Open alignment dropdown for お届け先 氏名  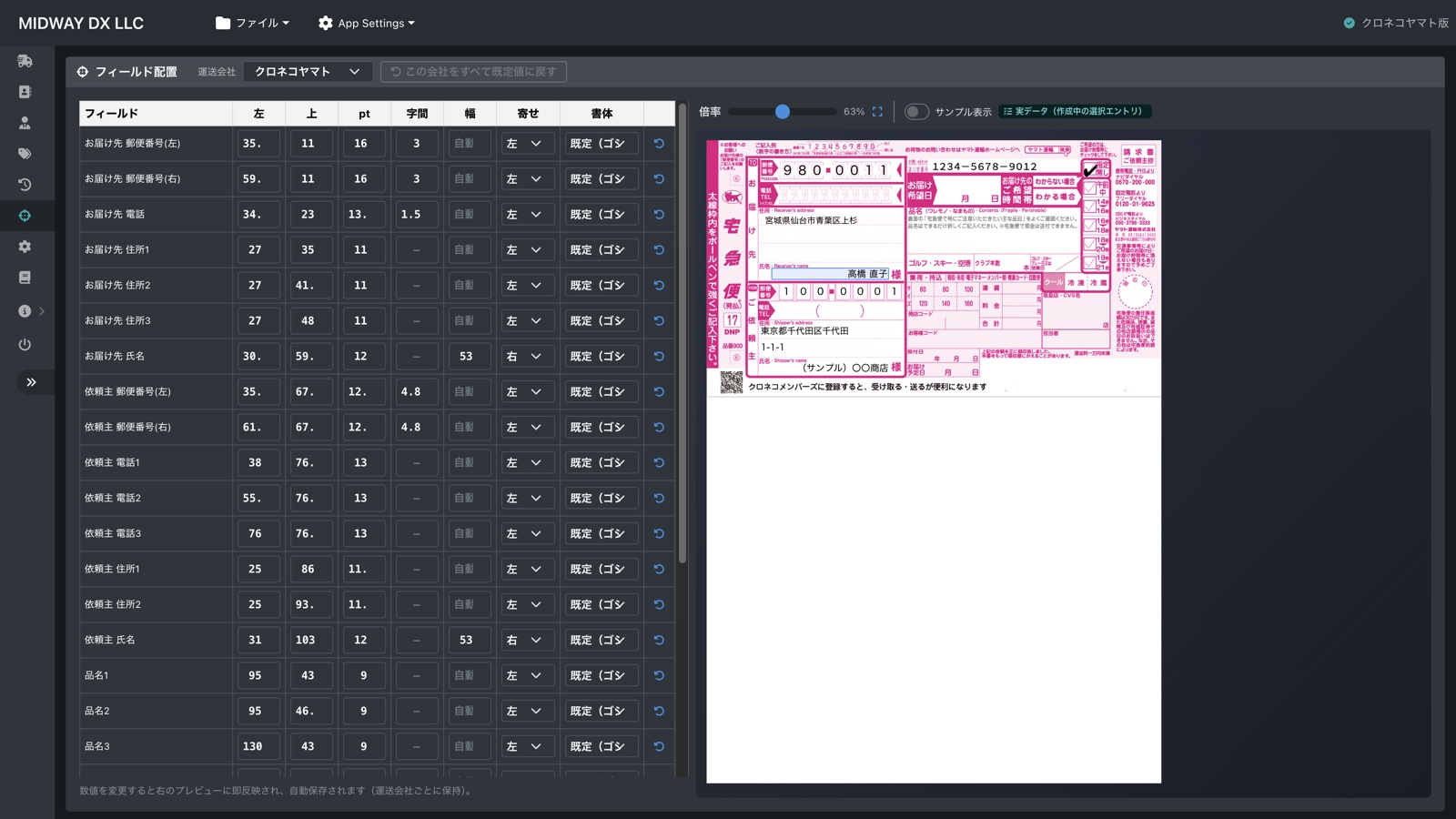[528, 357]
